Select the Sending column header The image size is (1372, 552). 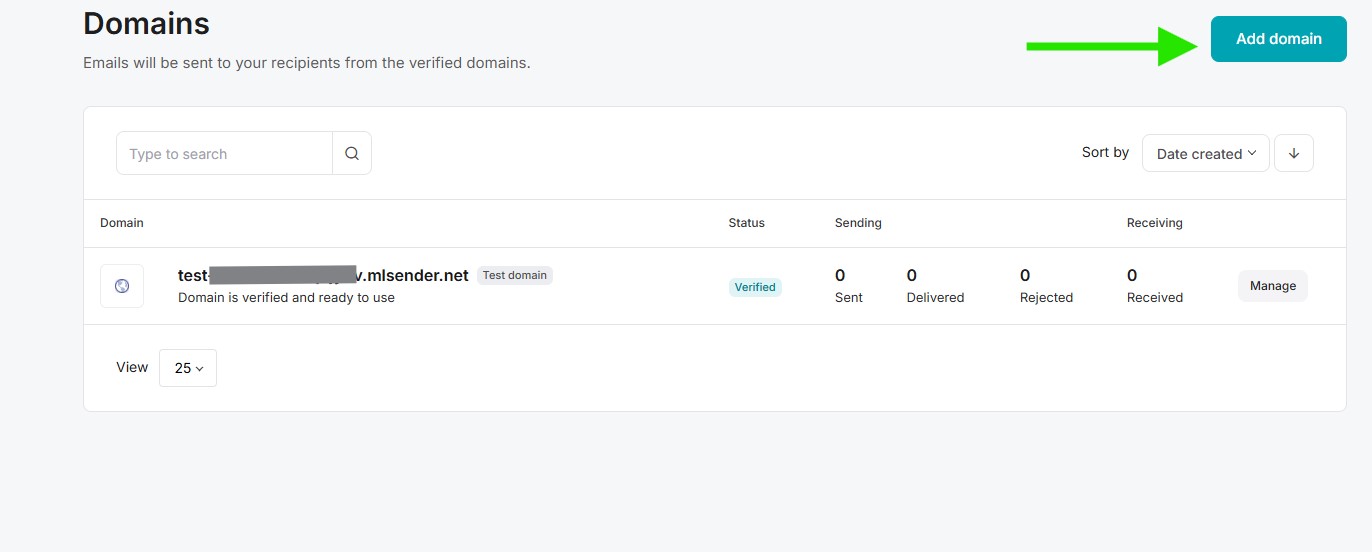click(x=858, y=223)
